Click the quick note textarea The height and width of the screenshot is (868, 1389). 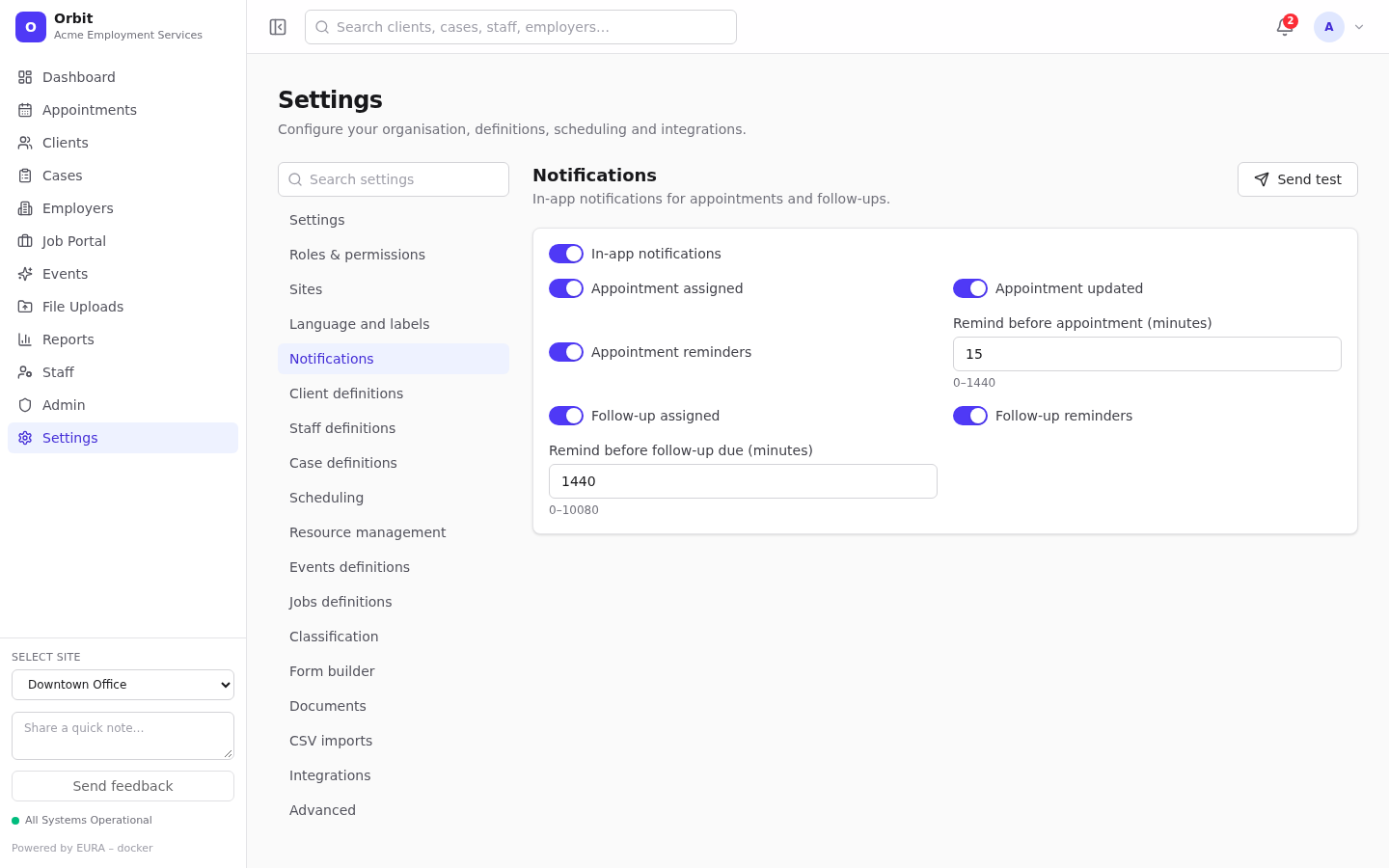(x=123, y=736)
